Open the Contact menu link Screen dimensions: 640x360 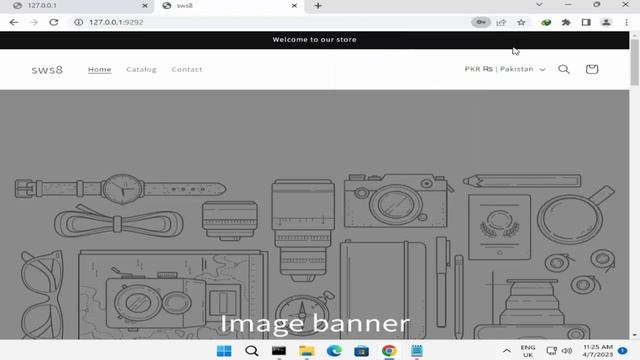pos(187,69)
